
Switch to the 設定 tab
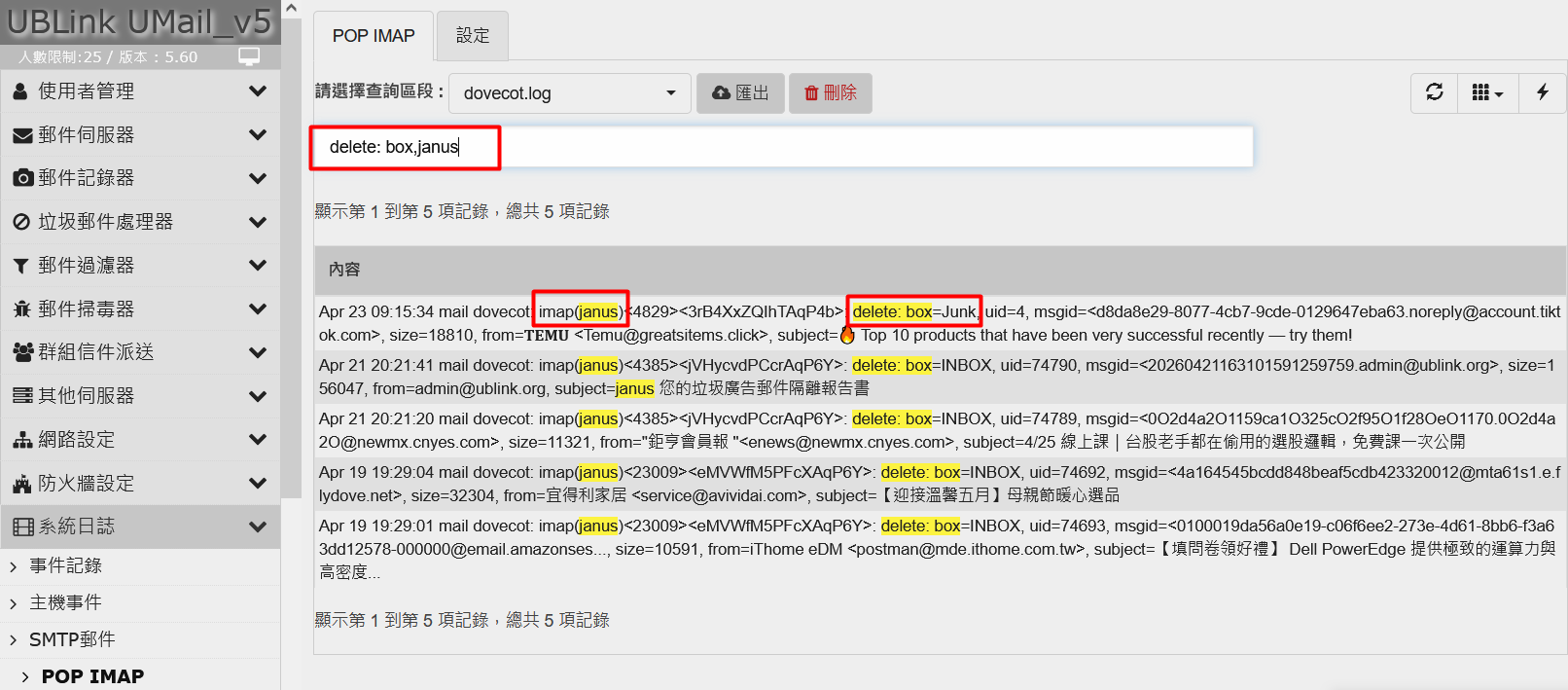(x=473, y=36)
